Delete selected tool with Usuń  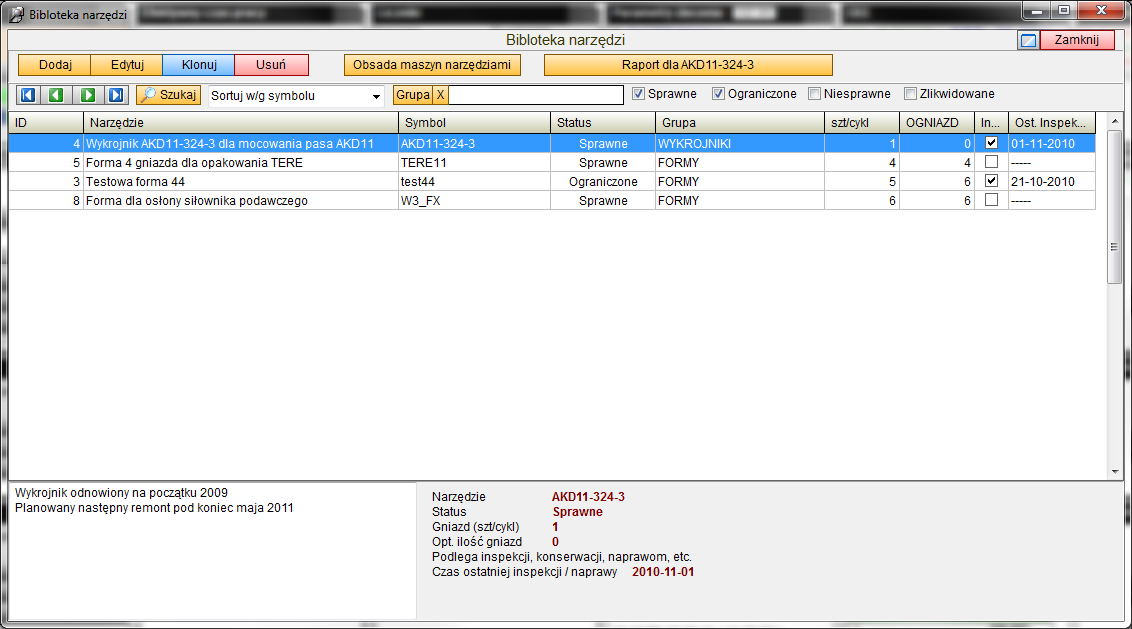(271, 65)
